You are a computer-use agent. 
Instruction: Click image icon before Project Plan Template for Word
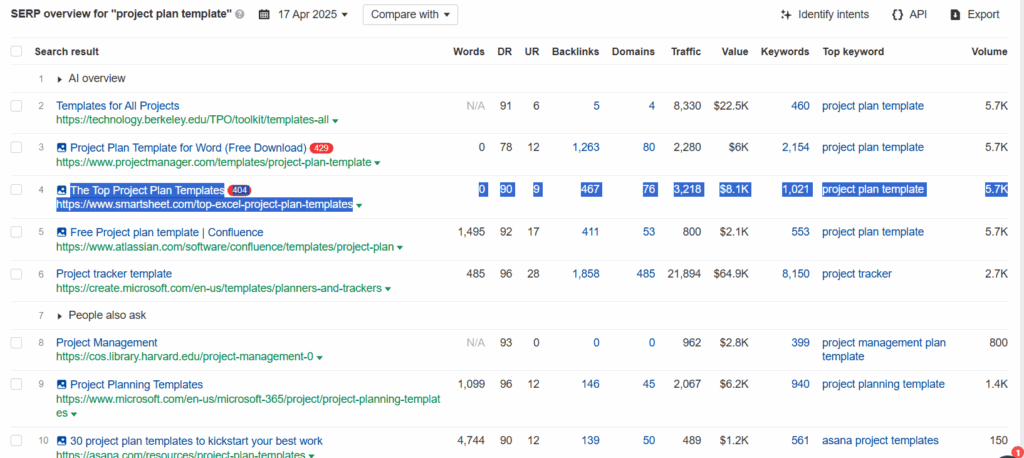(x=61, y=148)
